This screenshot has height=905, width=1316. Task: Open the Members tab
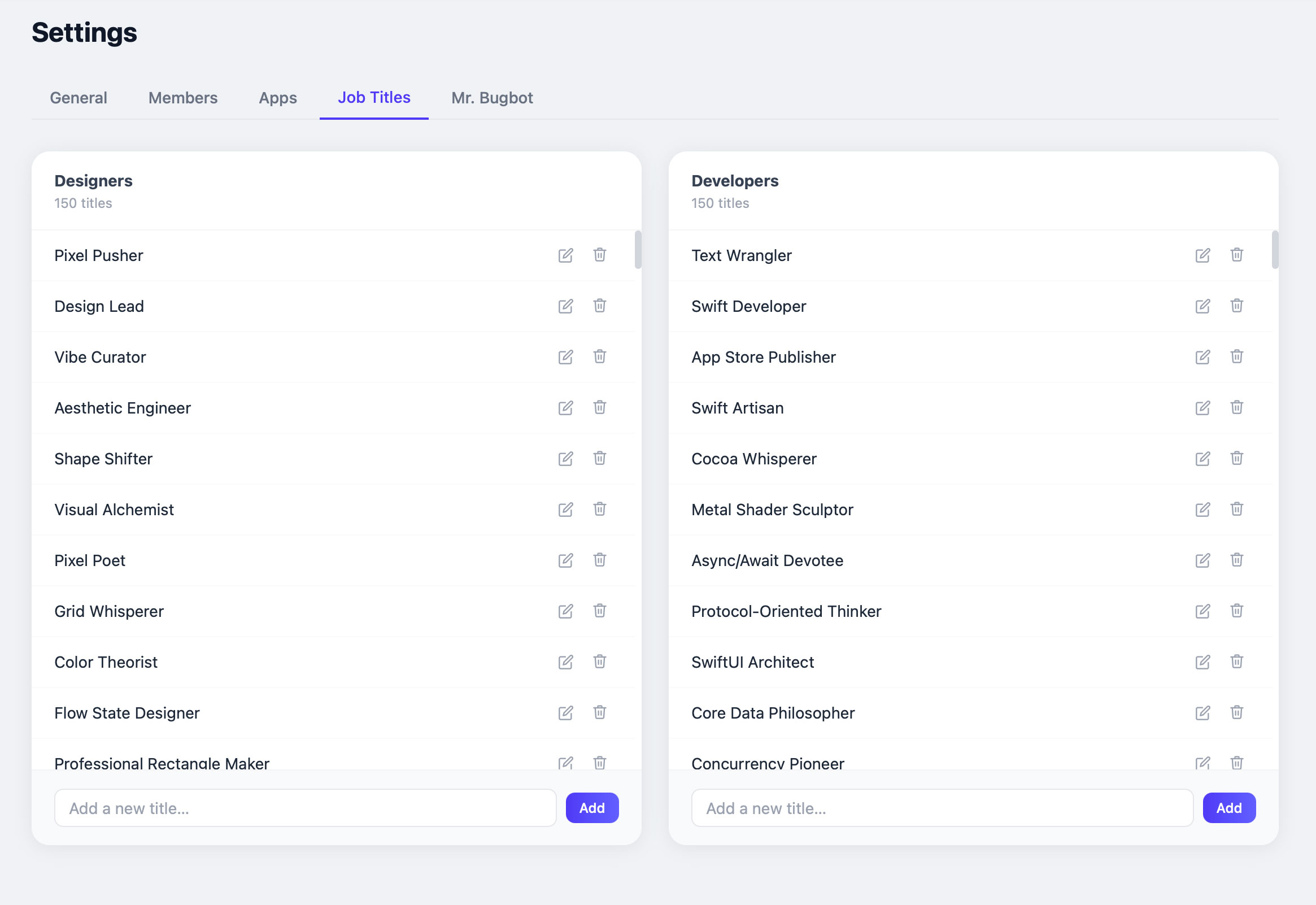pyautogui.click(x=182, y=98)
